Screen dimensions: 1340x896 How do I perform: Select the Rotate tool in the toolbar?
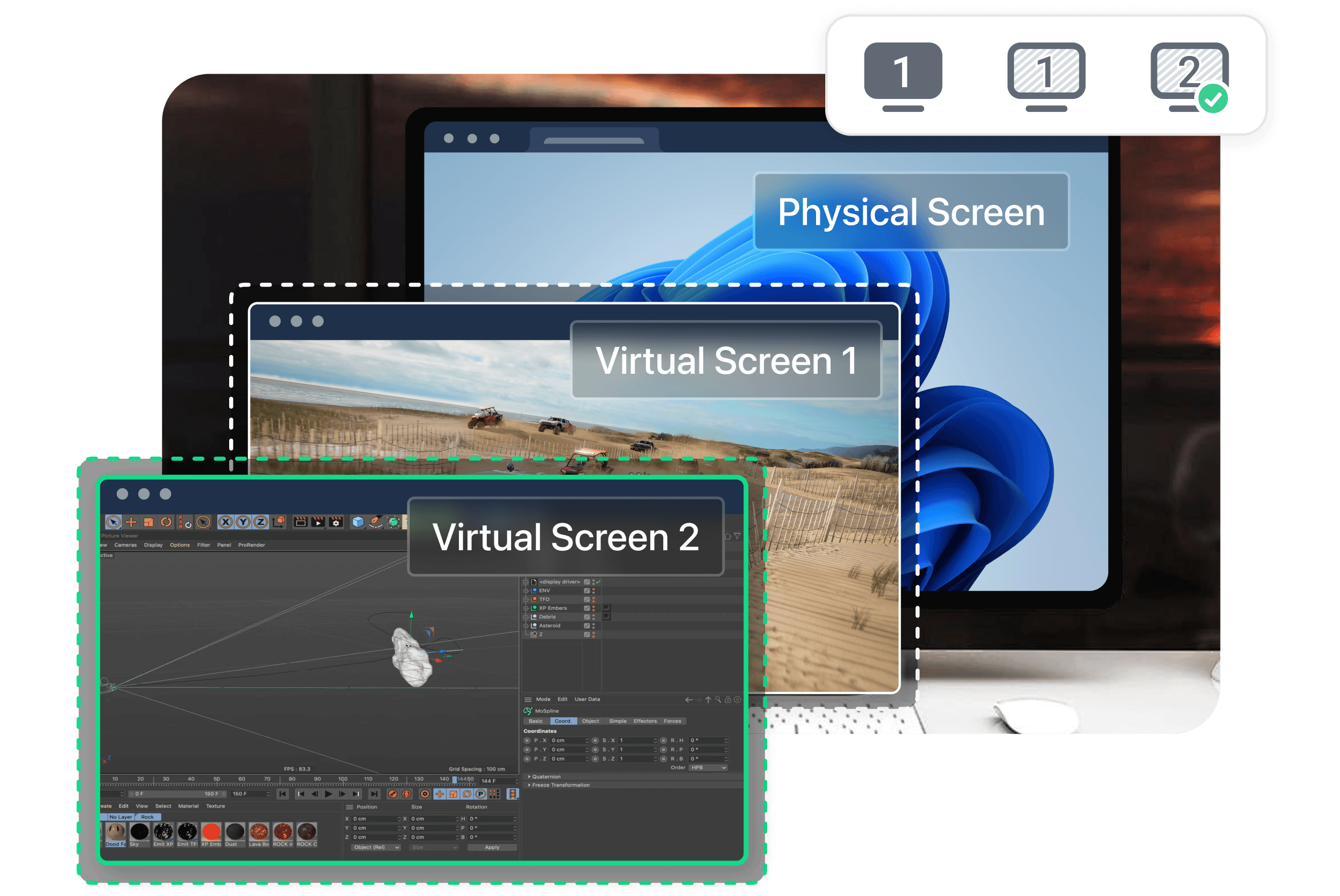click(166, 522)
